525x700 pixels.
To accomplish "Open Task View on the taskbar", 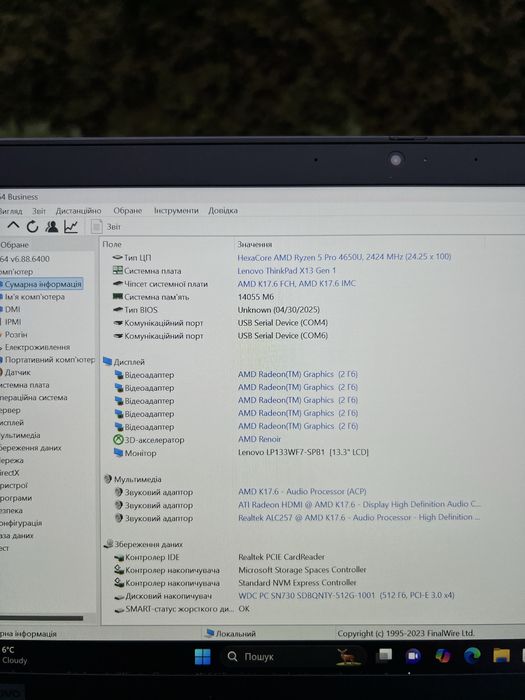I will [x=384, y=655].
